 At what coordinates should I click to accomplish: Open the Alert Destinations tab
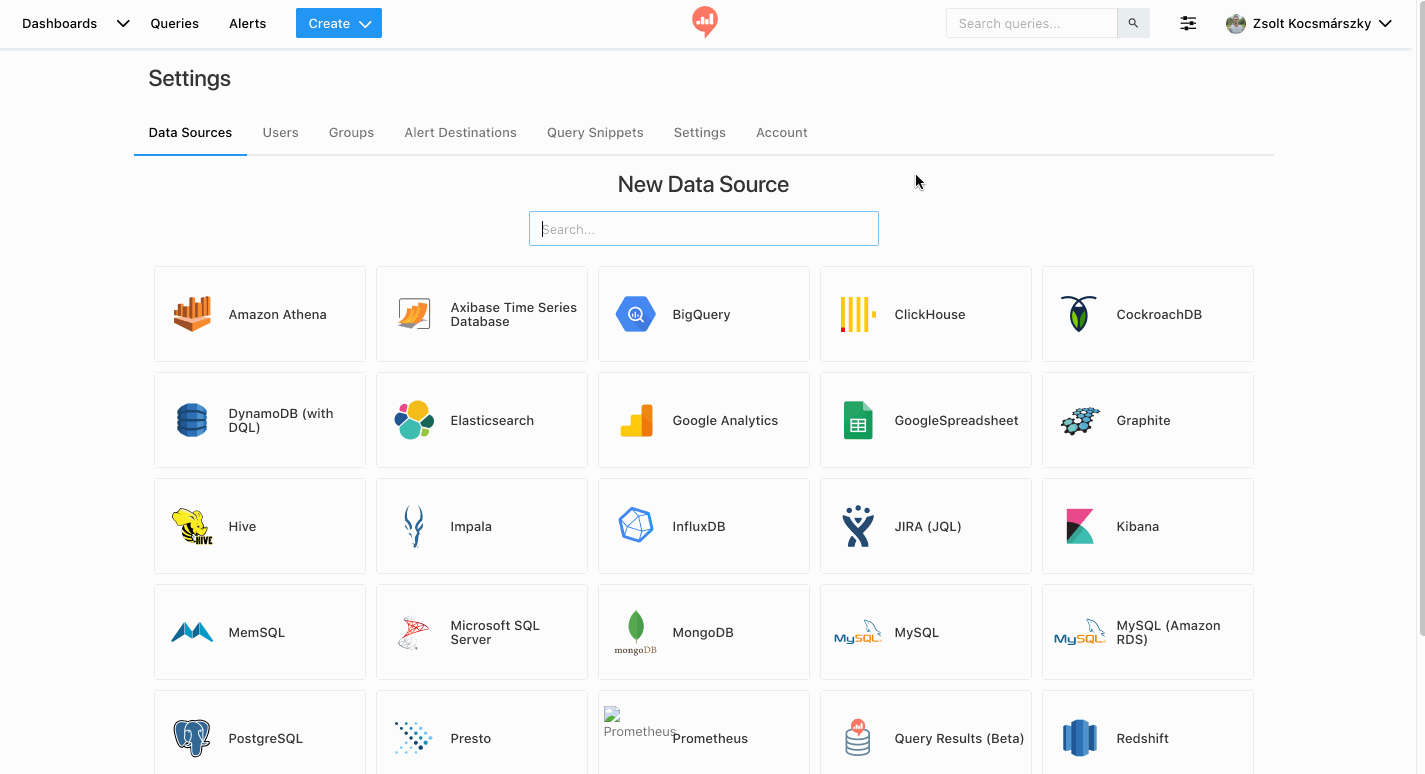tap(460, 132)
